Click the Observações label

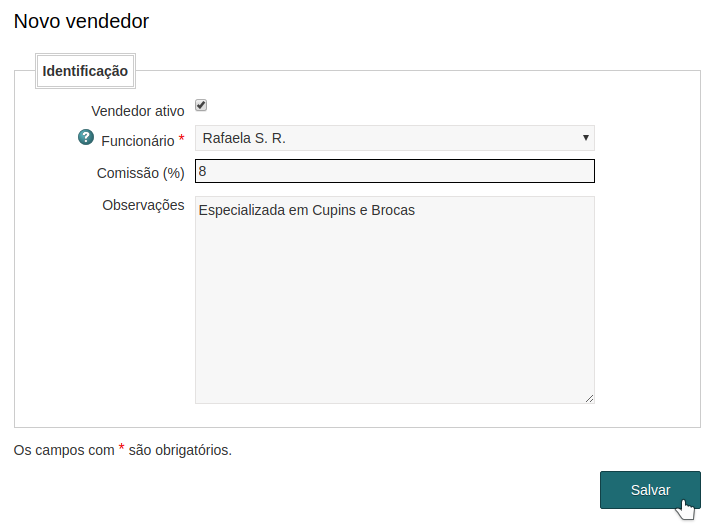point(143,205)
